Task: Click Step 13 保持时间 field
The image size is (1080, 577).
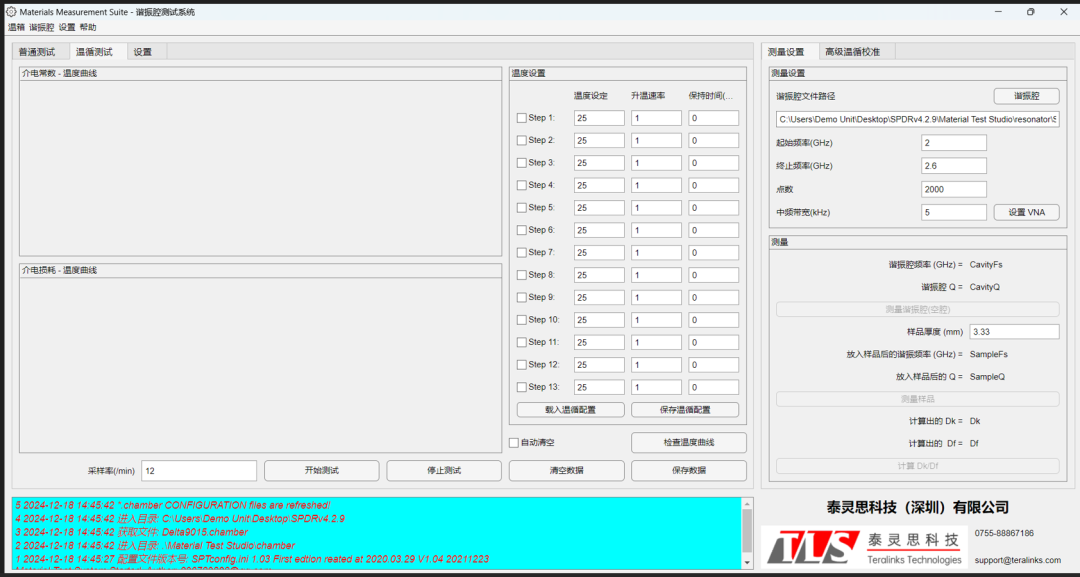Action: pyautogui.click(x=714, y=387)
